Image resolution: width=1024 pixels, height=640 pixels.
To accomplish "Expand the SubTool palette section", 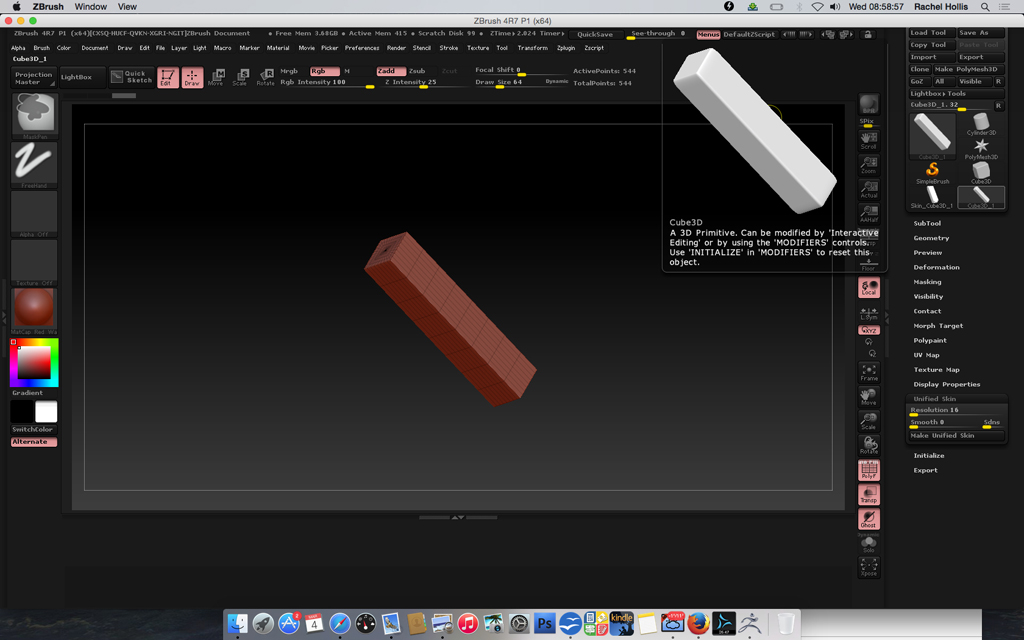I will point(927,223).
